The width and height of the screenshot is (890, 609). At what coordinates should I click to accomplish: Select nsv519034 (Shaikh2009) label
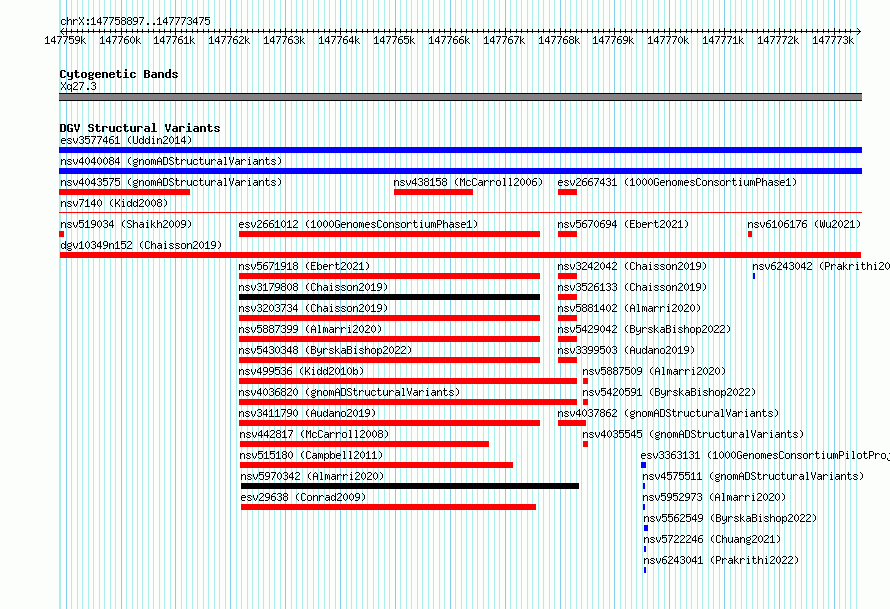126,224
